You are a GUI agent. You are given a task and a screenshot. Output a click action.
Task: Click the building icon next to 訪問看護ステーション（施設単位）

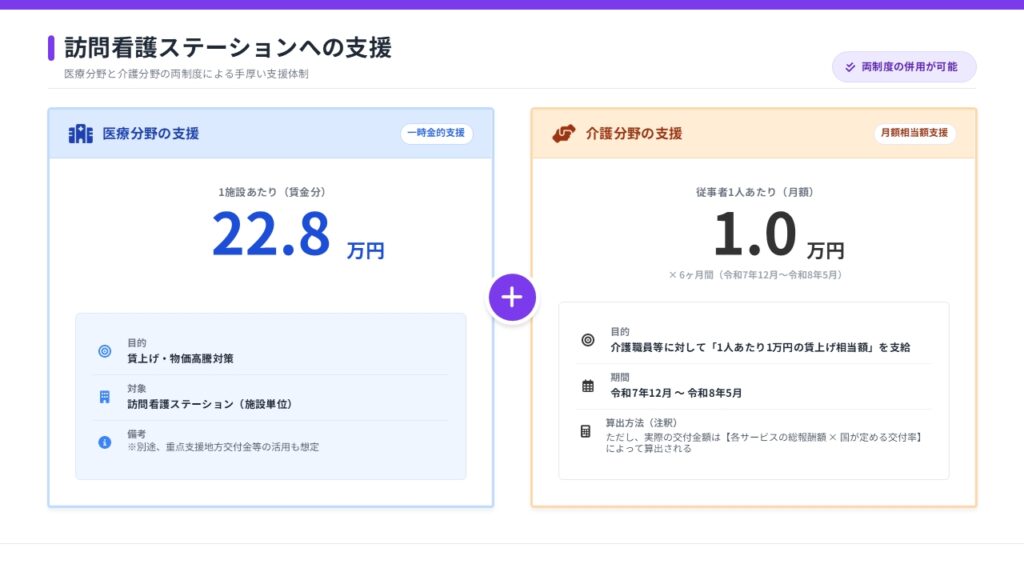pos(105,397)
